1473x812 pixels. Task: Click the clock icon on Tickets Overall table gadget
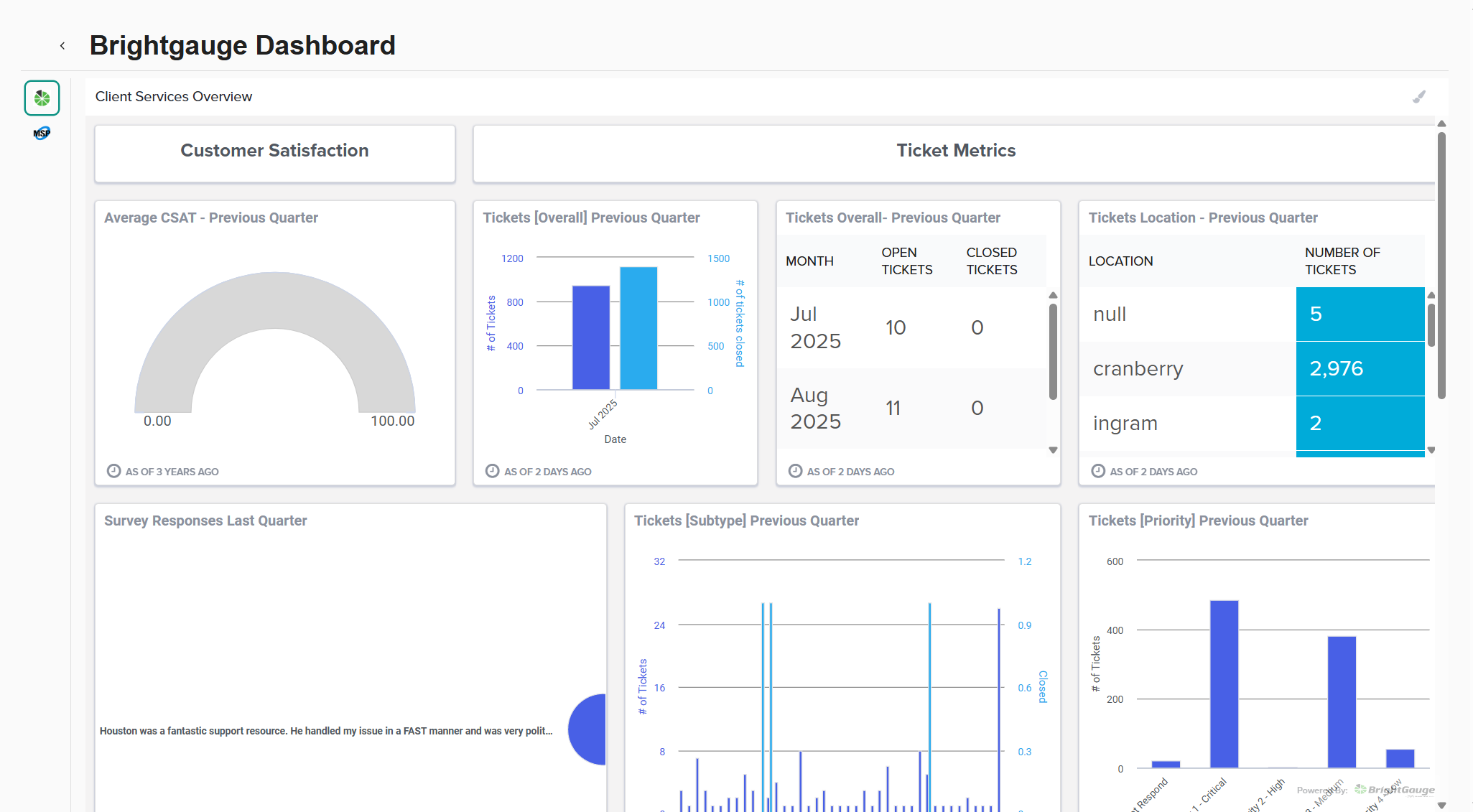[x=795, y=471]
